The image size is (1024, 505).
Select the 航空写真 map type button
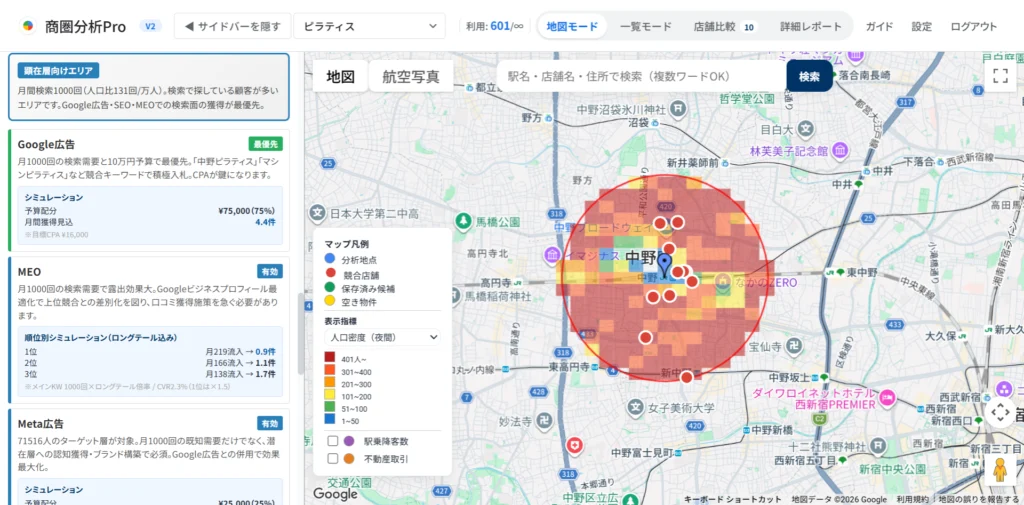click(x=411, y=76)
